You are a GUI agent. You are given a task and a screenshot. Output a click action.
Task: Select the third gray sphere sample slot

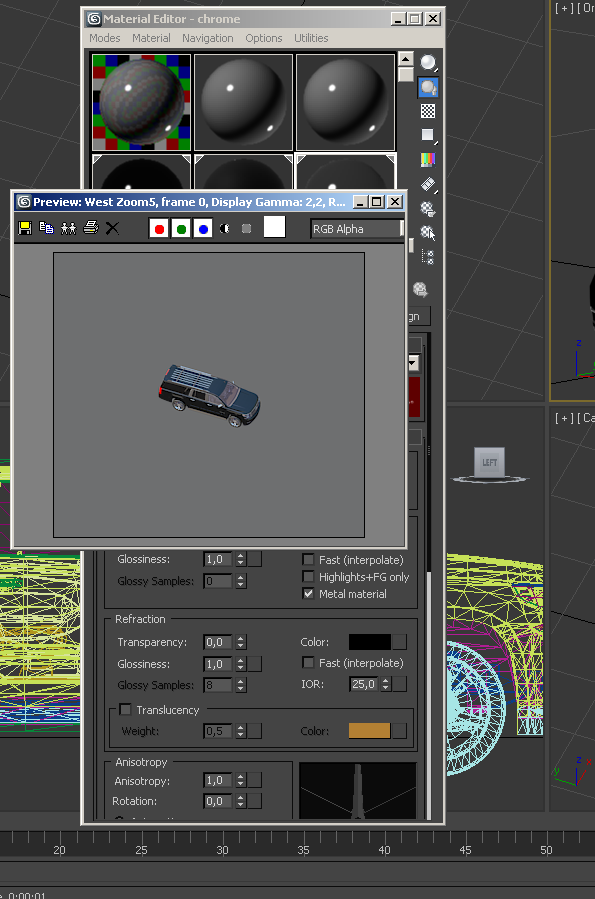[x=346, y=102]
